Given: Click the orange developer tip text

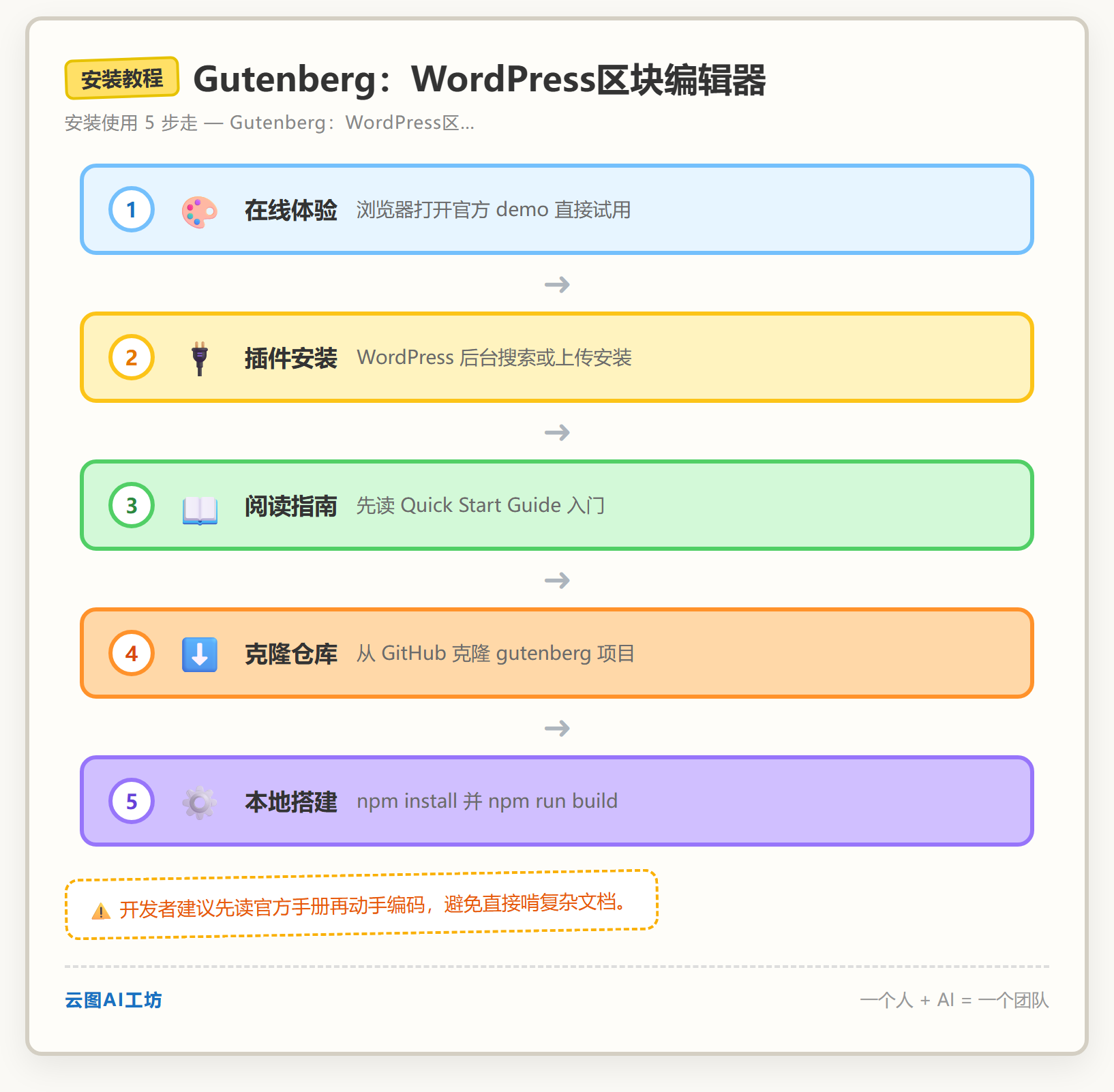Looking at the screenshot, I should (x=373, y=905).
